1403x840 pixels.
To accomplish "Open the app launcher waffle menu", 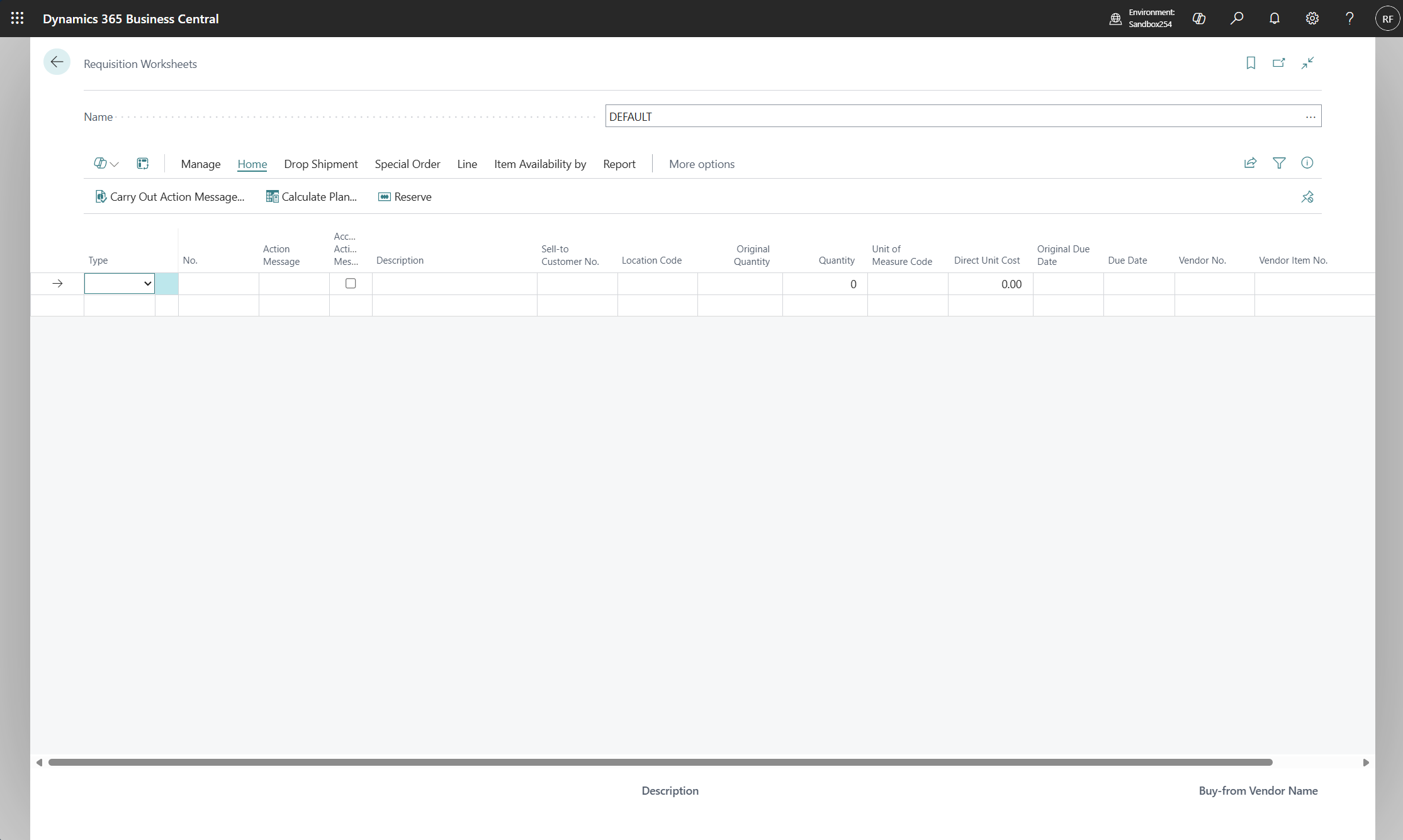I will (17, 18).
